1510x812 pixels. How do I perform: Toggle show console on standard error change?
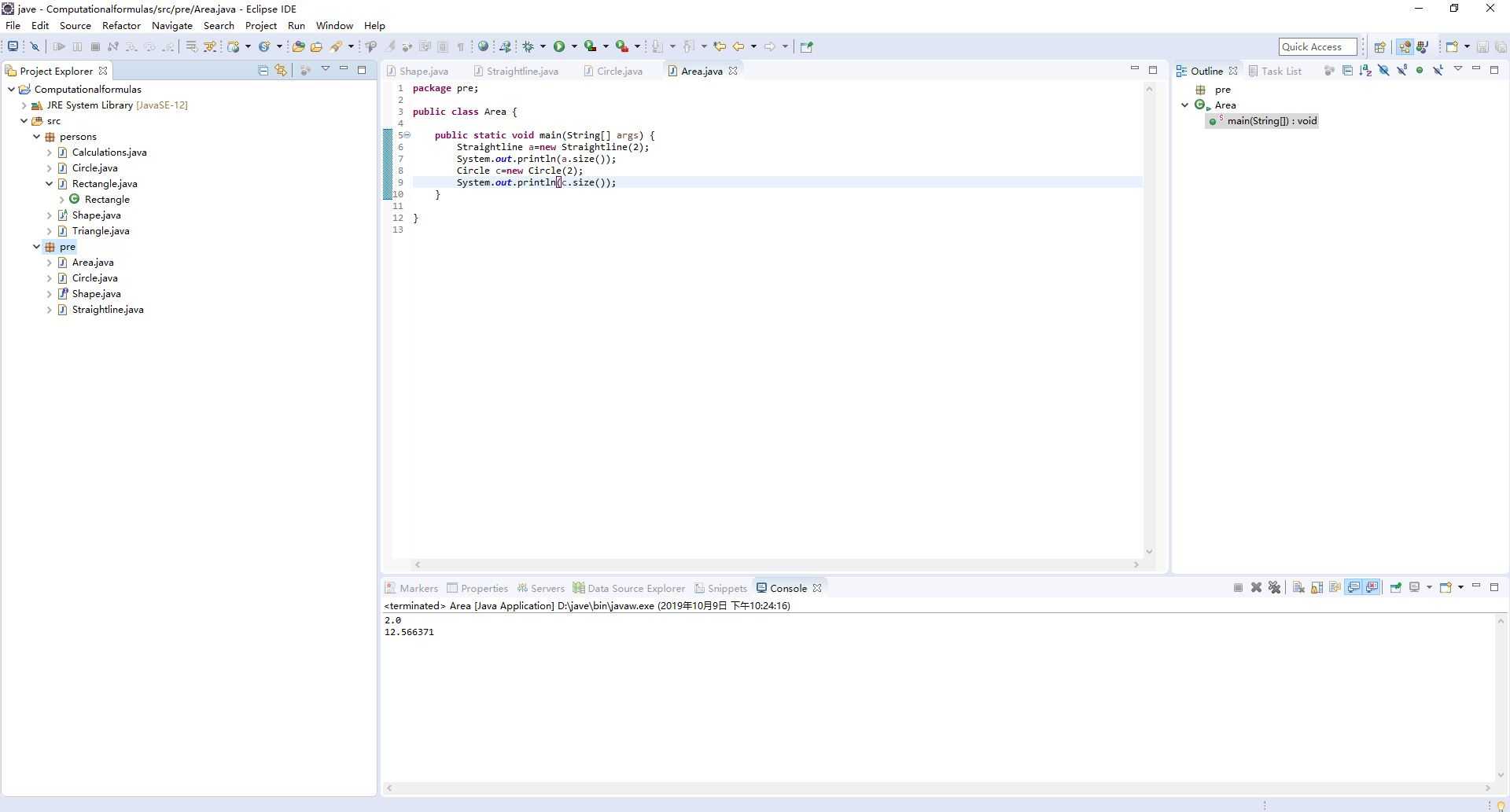pyautogui.click(x=1372, y=587)
